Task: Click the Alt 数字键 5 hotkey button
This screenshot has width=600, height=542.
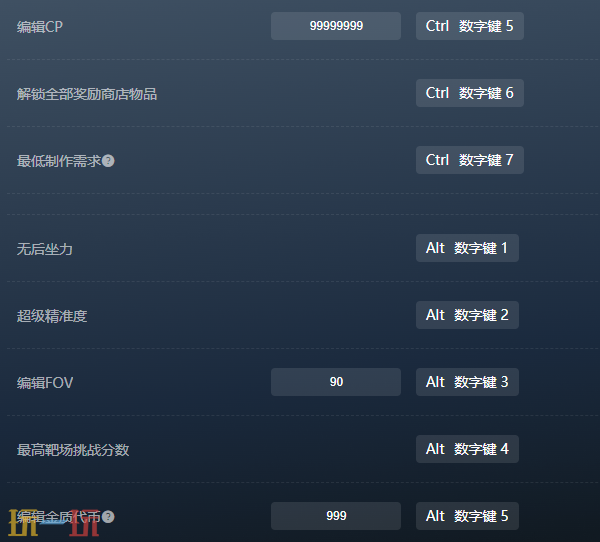Action: 467,516
